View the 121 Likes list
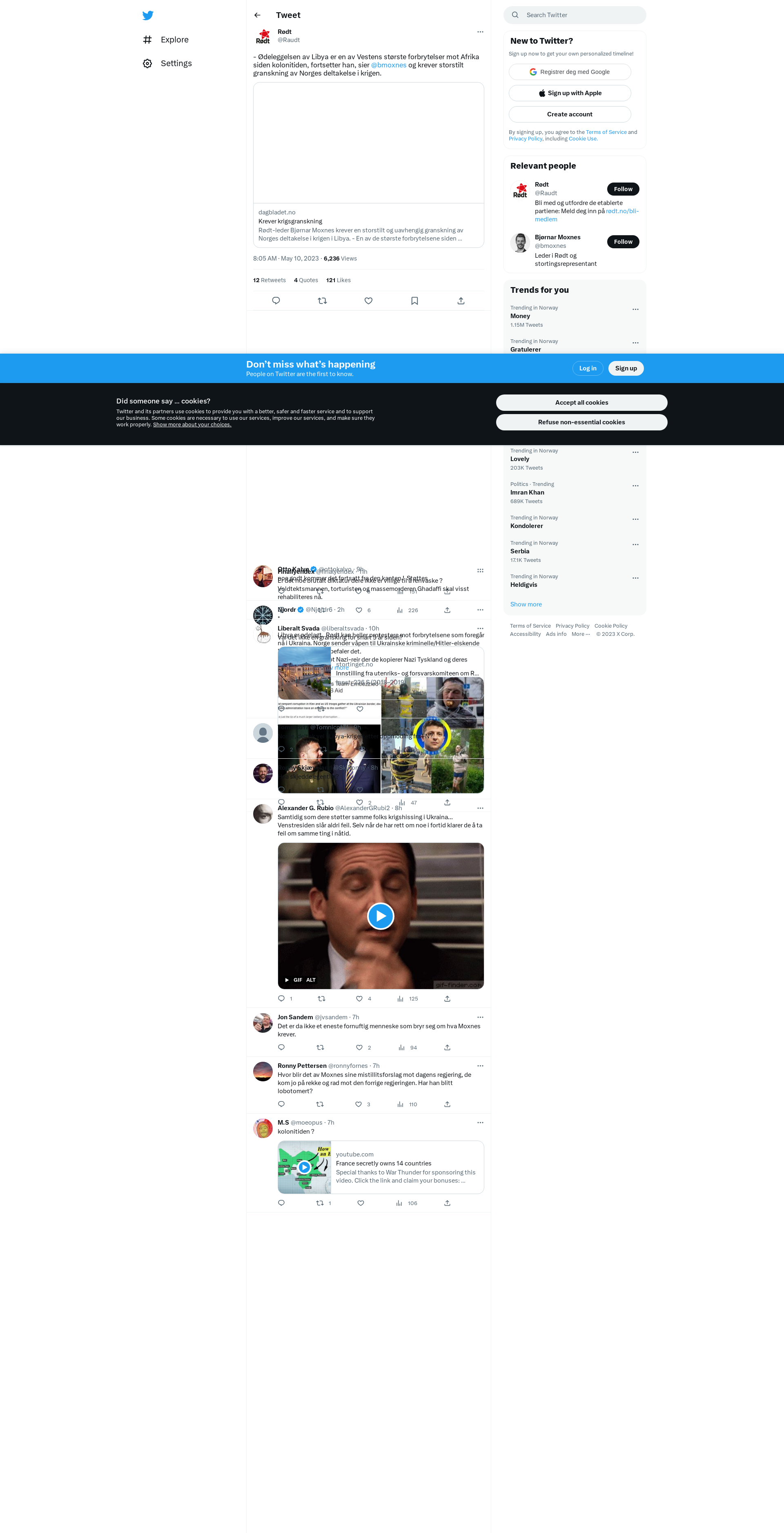The width and height of the screenshot is (784, 1533). click(x=339, y=280)
